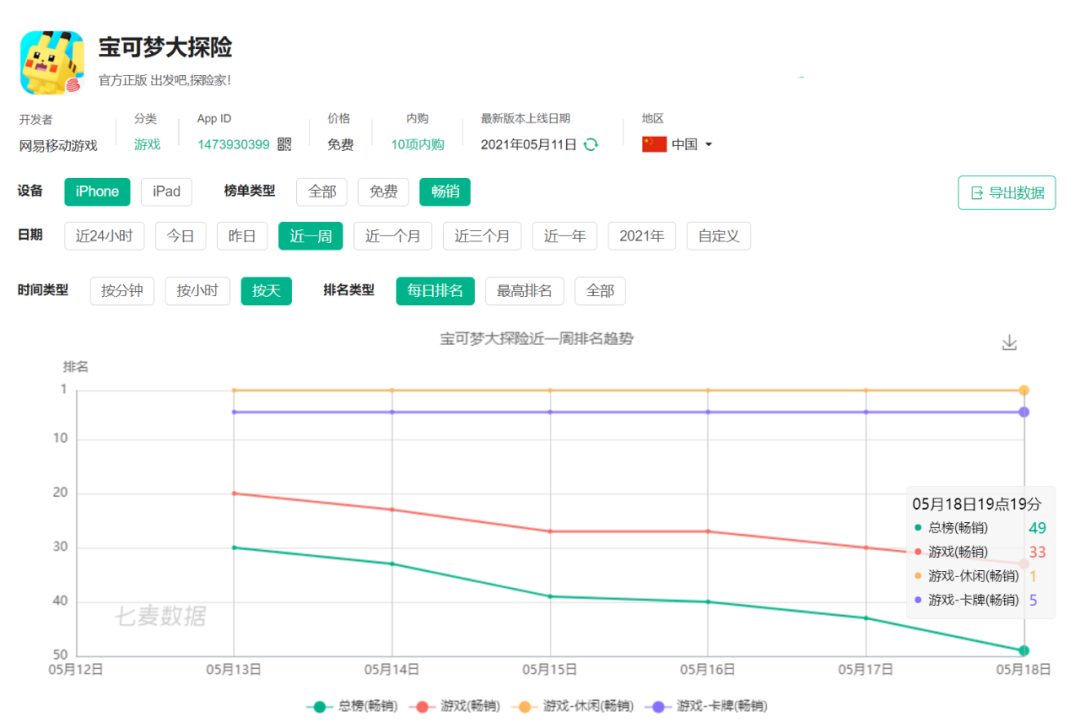Click the 宝可梦大探险 app title
1080x728 pixels.
(x=165, y=47)
